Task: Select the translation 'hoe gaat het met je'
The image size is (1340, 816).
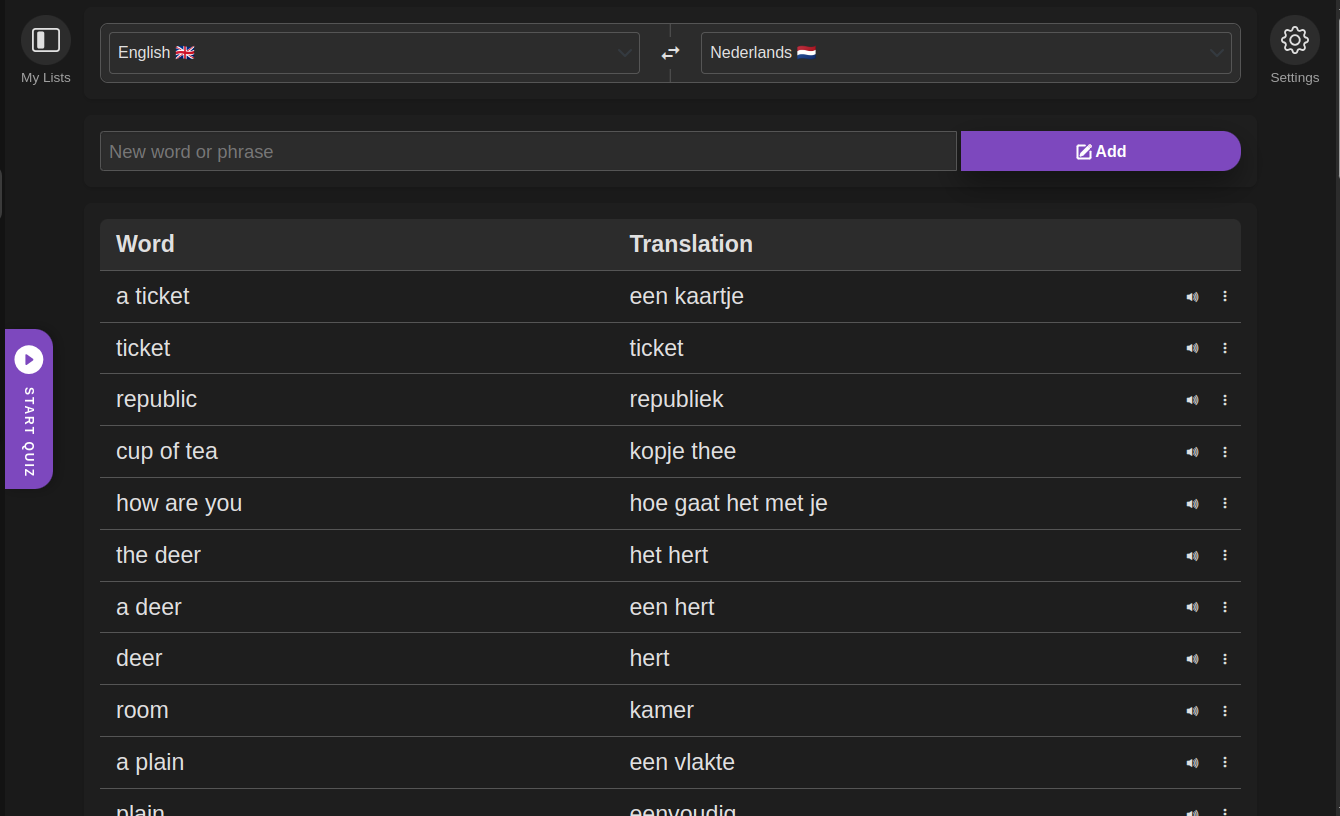Action: point(729,503)
